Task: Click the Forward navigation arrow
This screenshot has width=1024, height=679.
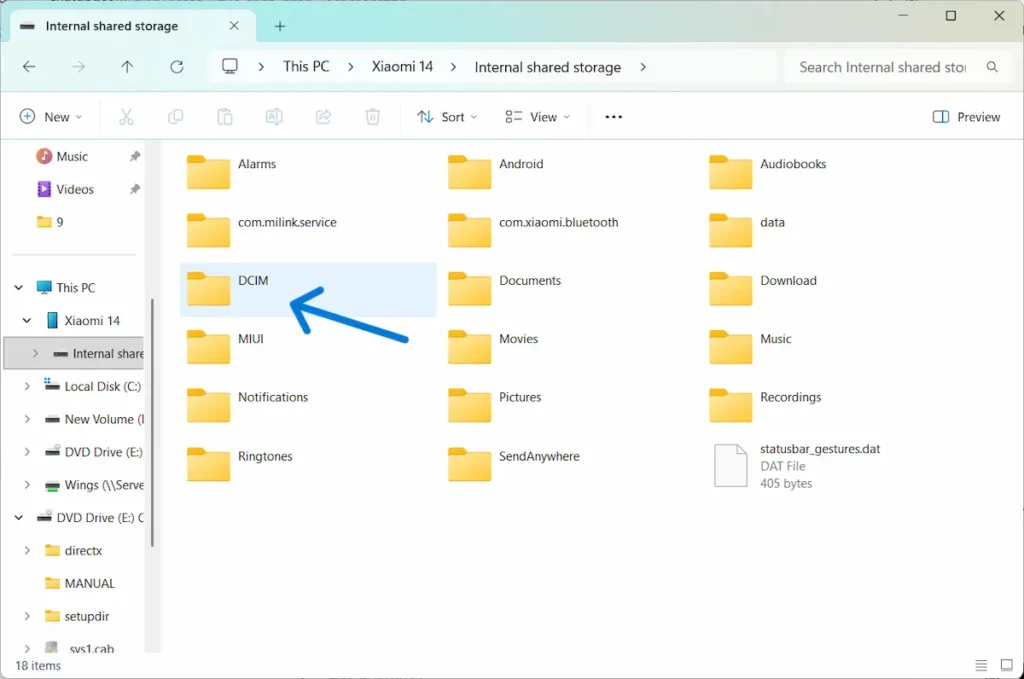Action: coord(78,67)
